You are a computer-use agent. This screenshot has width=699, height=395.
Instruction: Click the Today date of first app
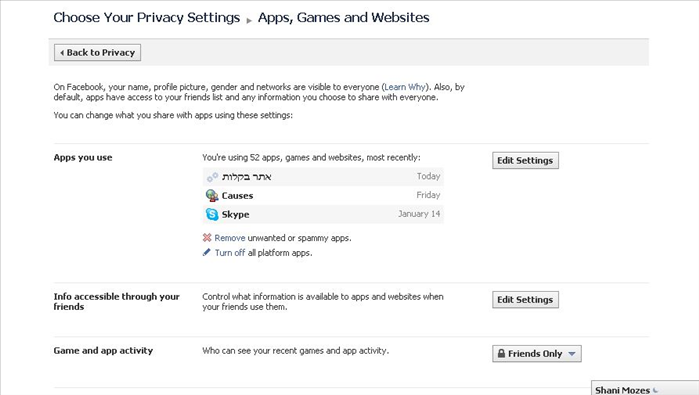point(428,176)
